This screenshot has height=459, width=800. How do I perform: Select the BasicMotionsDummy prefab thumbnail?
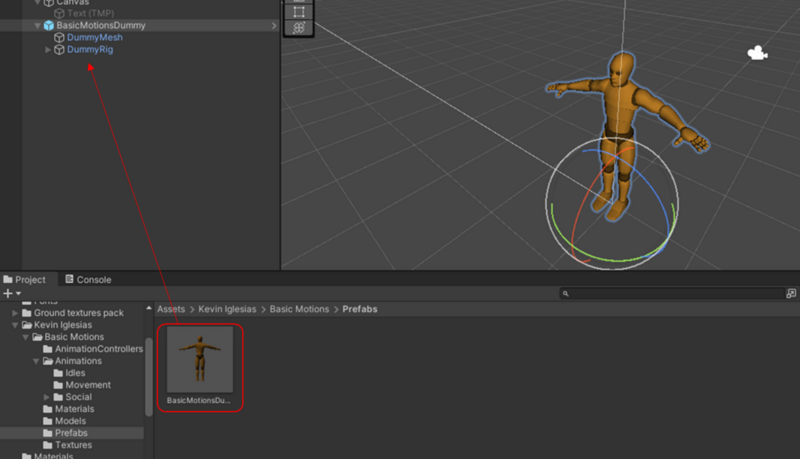[200, 360]
